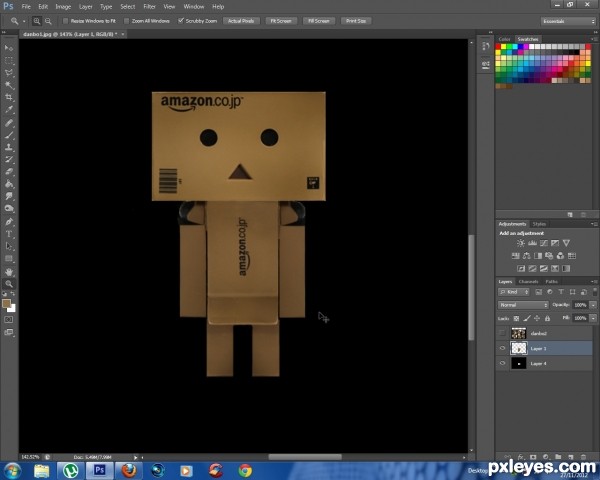Screen dimensions: 600x480
Task: Open the Adjustments panel flyout menu
Action: point(593,224)
